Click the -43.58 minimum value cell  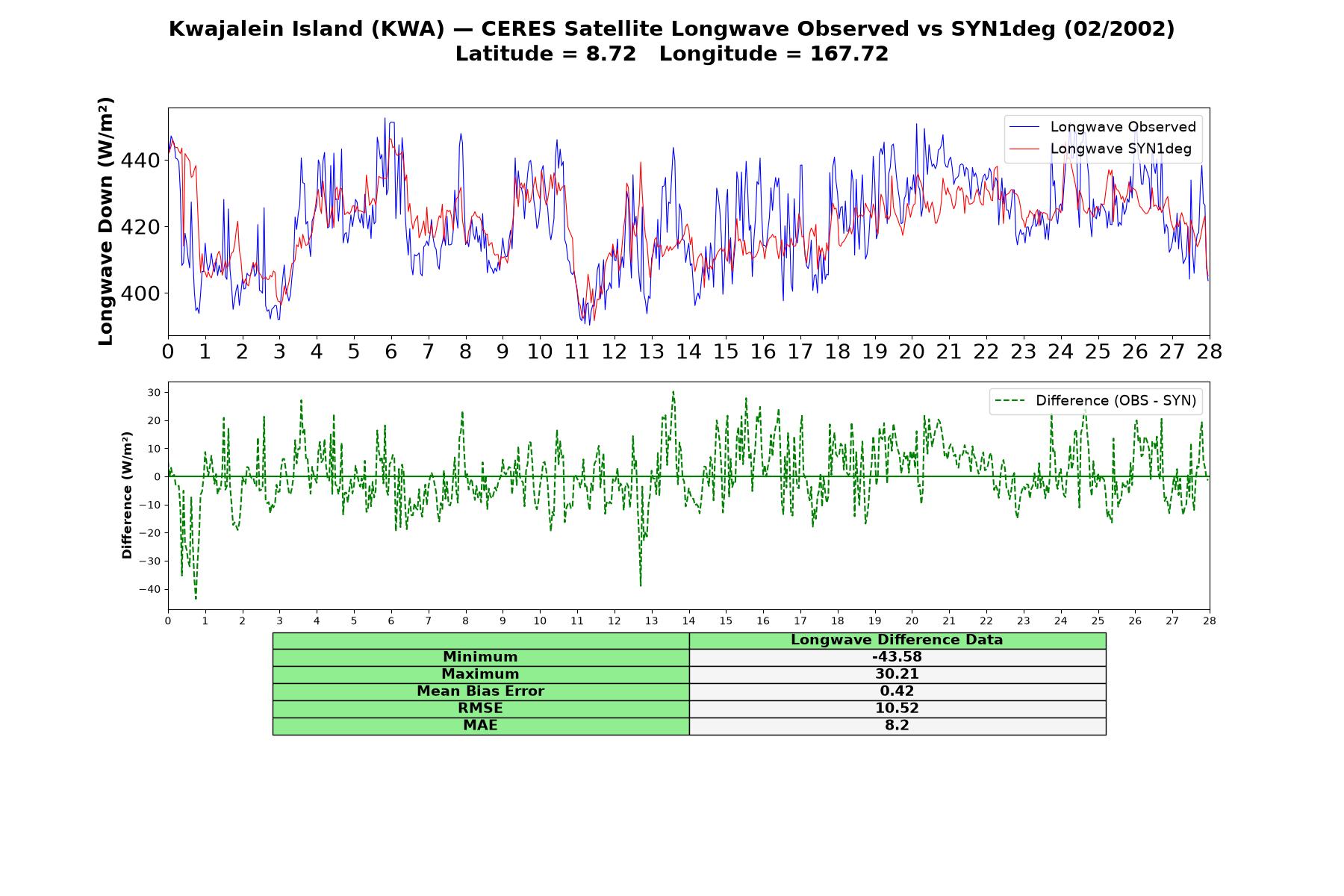(x=897, y=657)
